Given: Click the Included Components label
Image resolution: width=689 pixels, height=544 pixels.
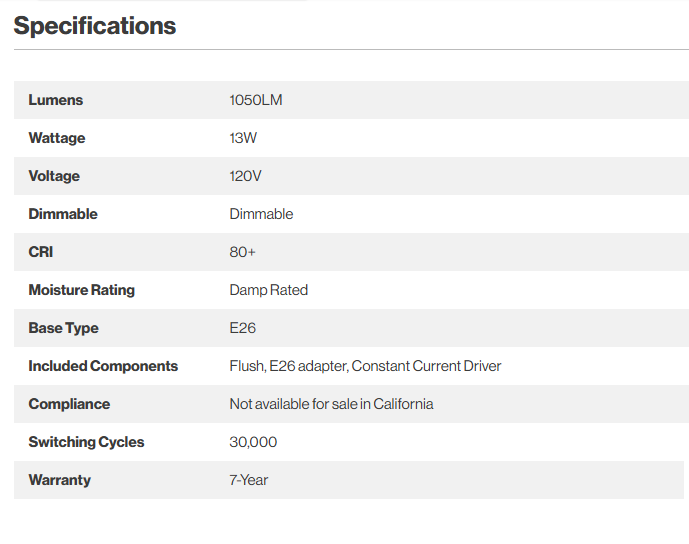Looking at the screenshot, I should point(103,366).
